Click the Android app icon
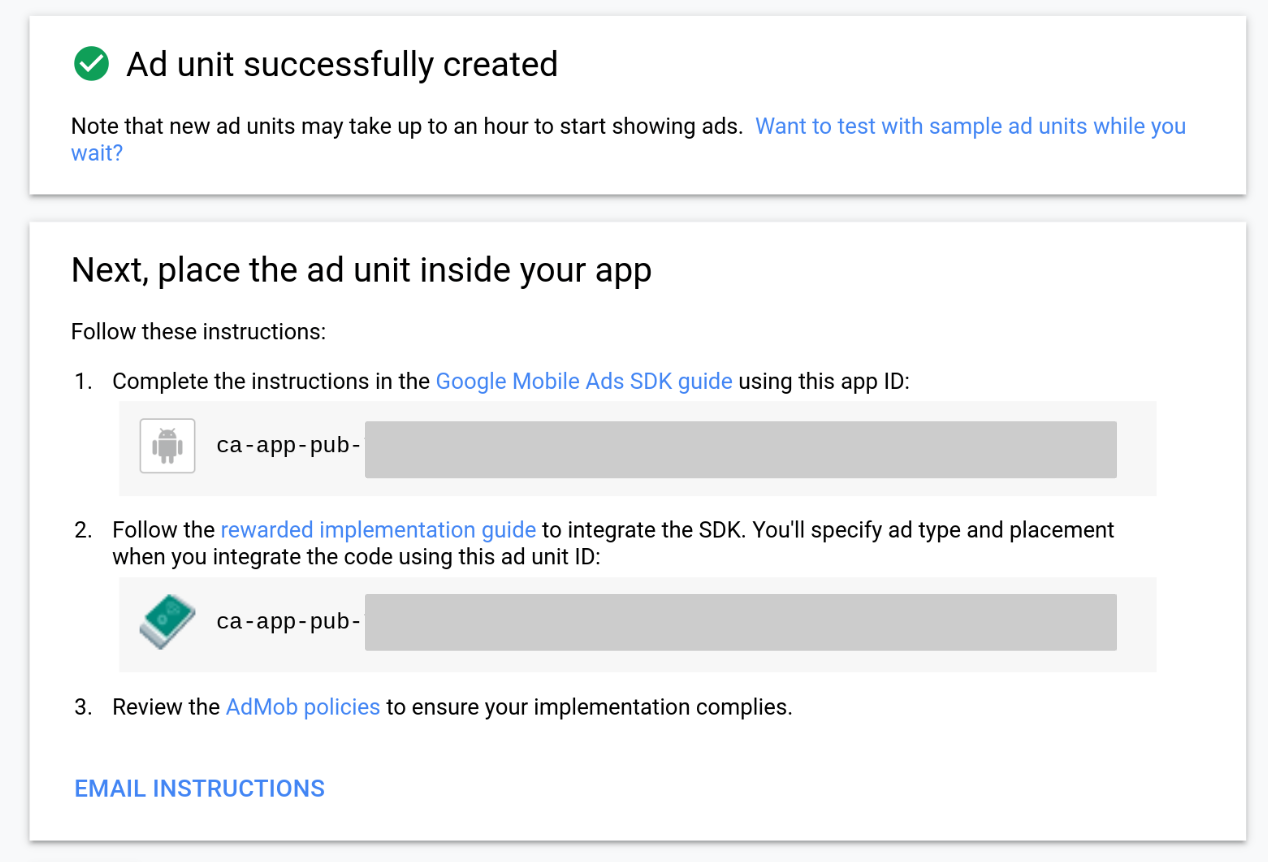 point(167,446)
